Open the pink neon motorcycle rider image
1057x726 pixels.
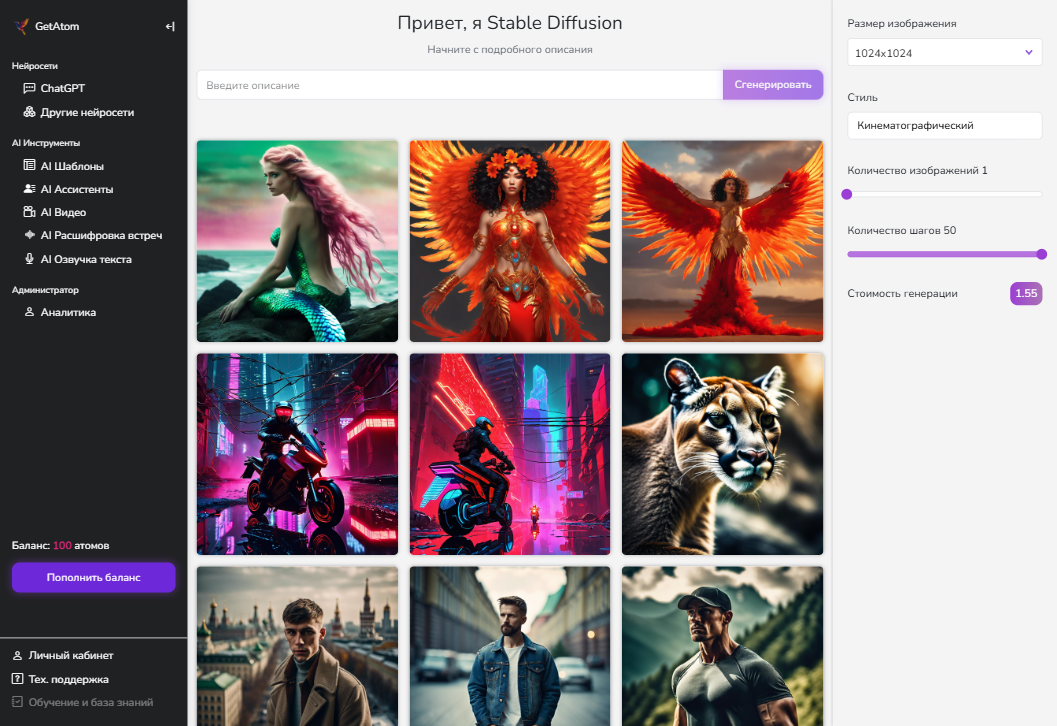[297, 454]
